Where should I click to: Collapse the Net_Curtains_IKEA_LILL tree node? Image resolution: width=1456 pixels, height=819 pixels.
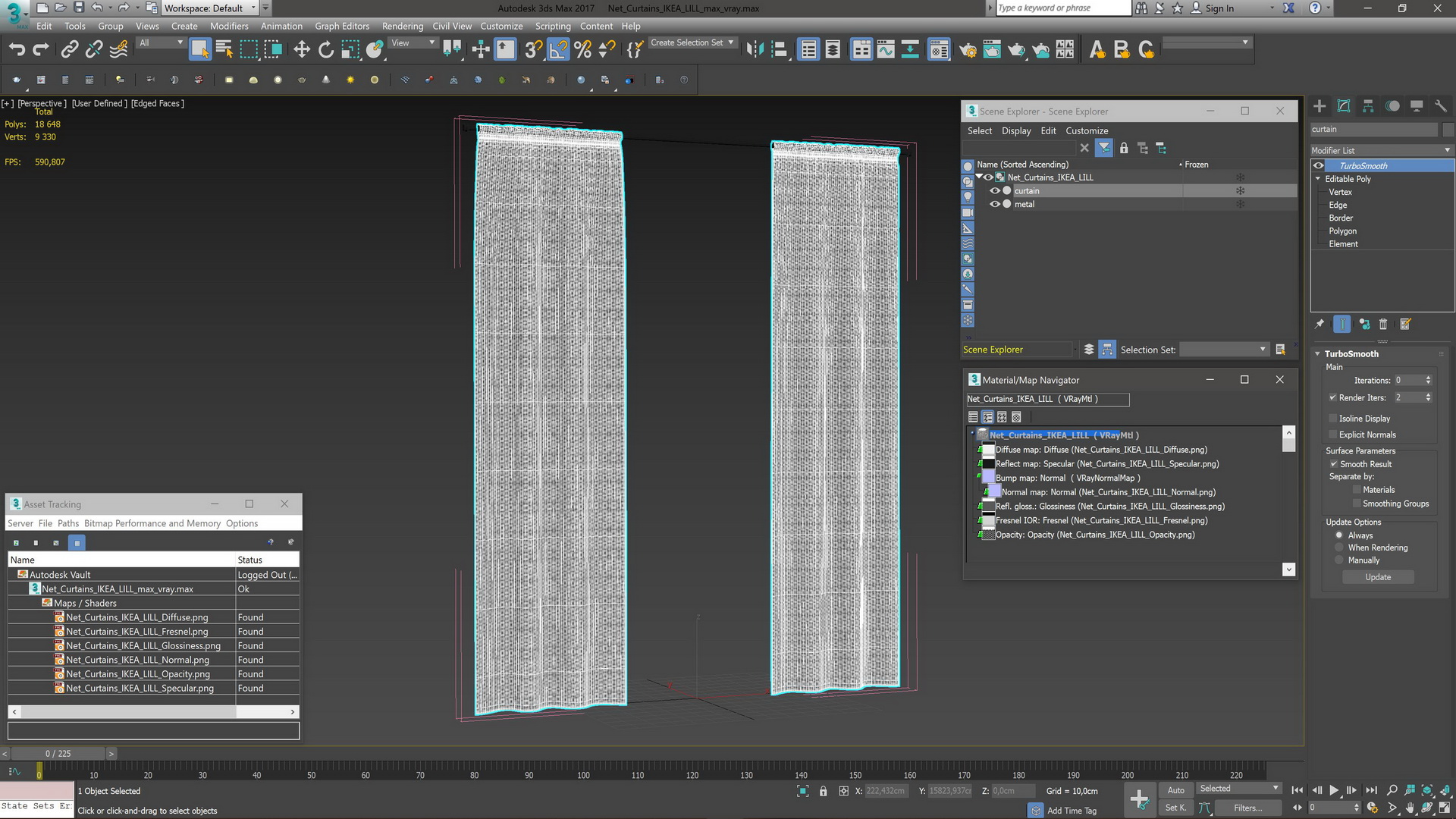coord(979,177)
